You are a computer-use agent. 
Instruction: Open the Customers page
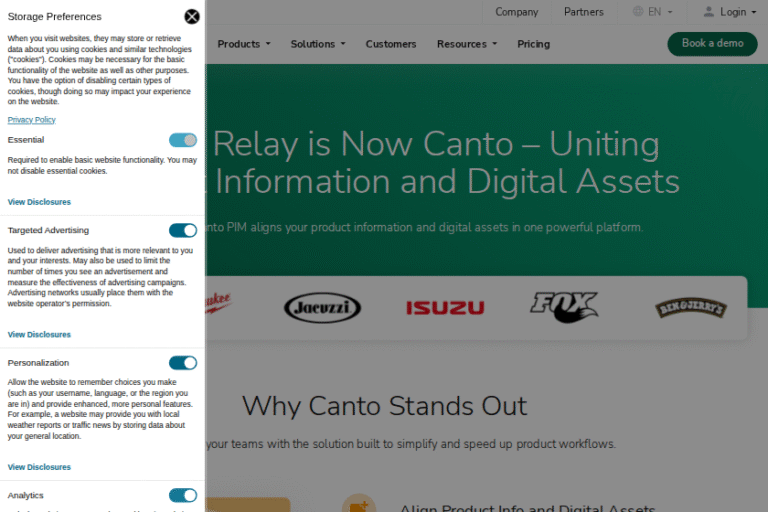[x=391, y=44]
